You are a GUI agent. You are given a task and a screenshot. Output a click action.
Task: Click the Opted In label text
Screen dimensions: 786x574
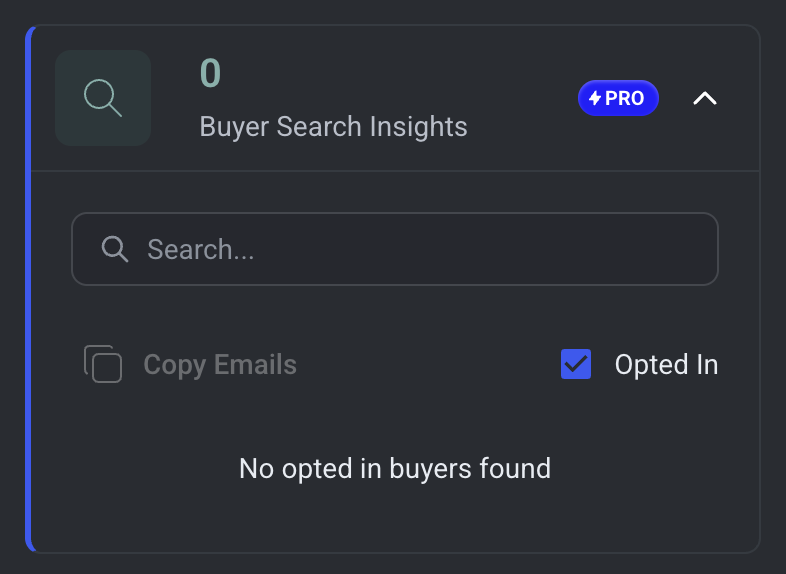coord(666,365)
